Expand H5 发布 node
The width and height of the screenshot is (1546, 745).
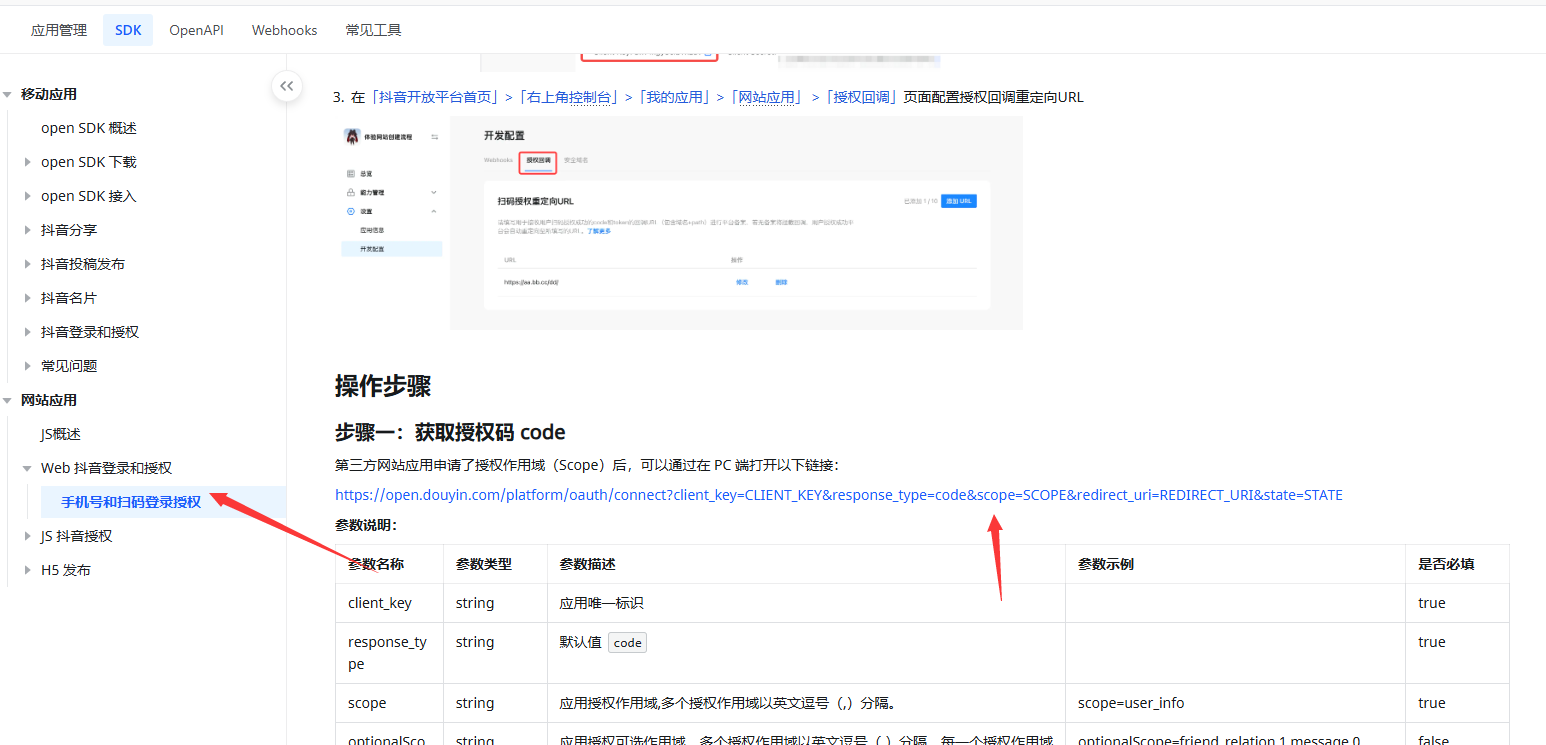[x=28, y=570]
